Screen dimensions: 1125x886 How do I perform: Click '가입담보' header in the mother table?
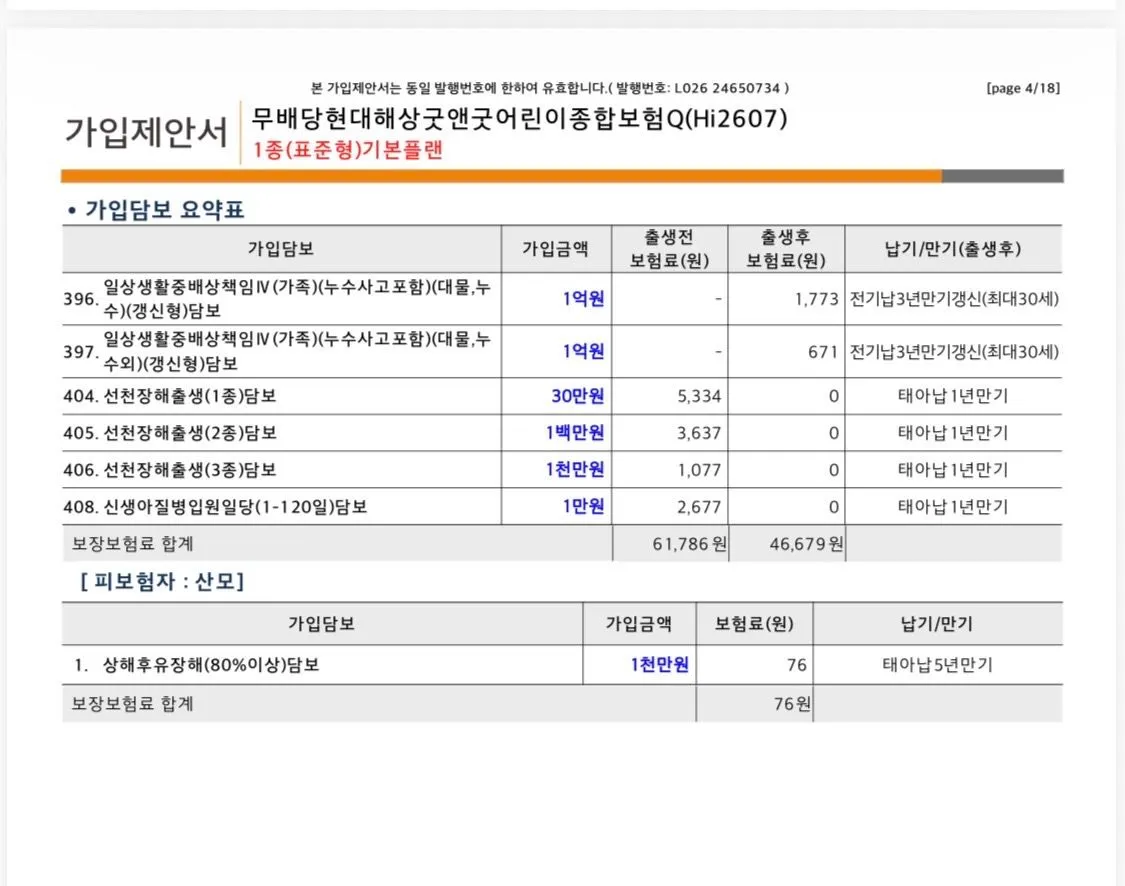[x=321, y=623]
